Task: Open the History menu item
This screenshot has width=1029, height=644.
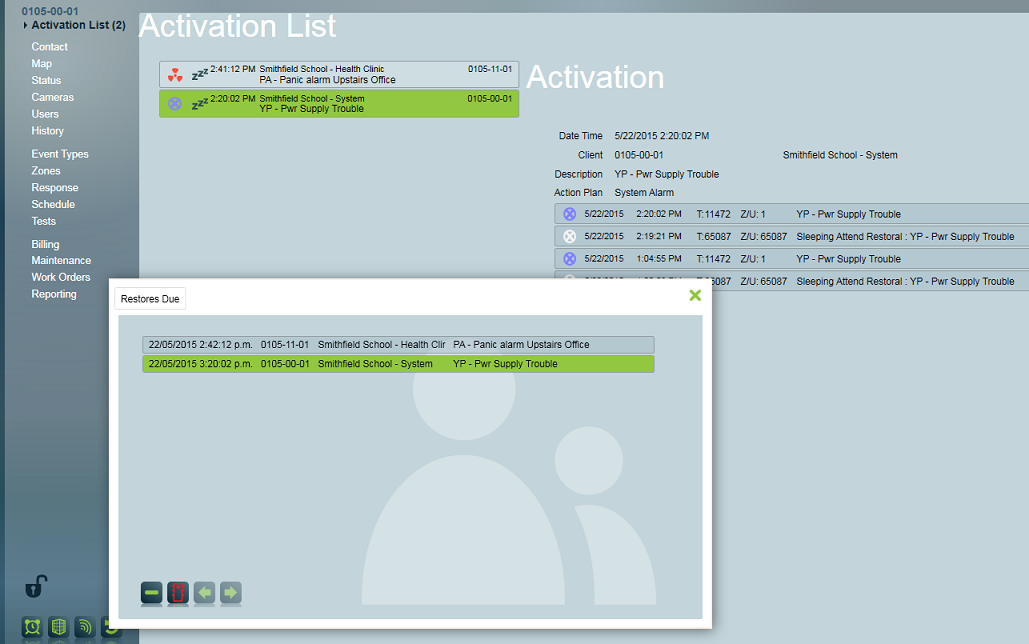Action: point(47,131)
